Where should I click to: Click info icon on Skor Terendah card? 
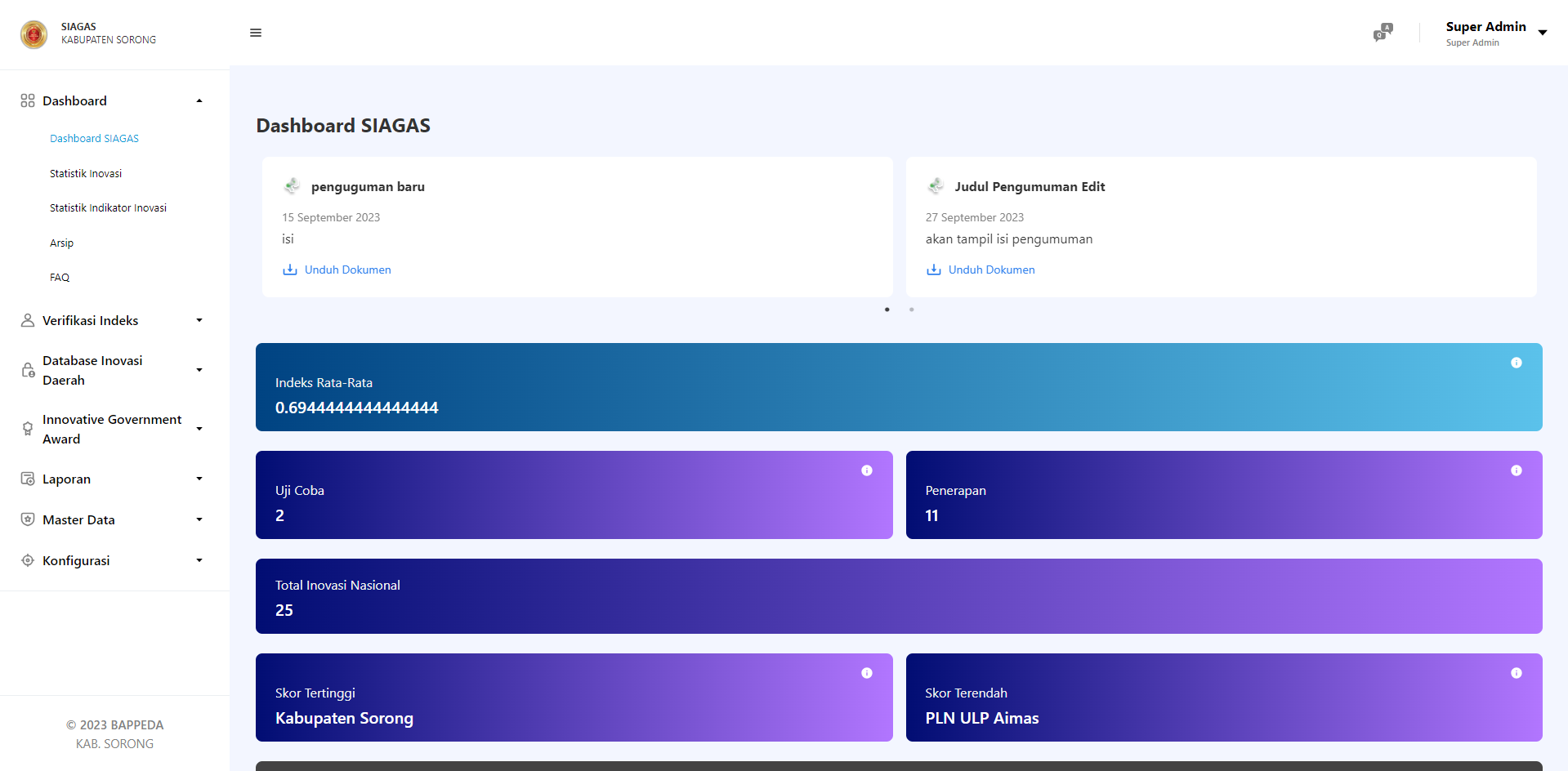[1516, 673]
